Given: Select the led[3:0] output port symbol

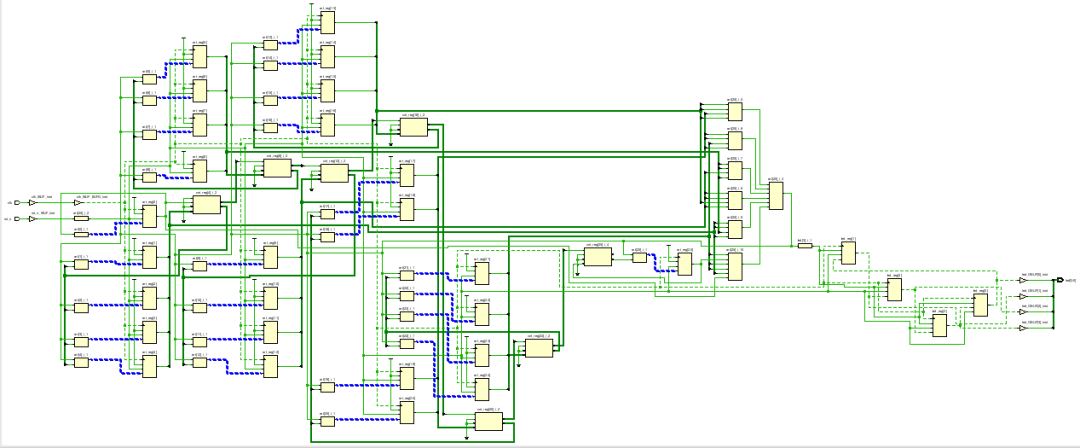Looking at the screenshot, I should (x=1059, y=282).
